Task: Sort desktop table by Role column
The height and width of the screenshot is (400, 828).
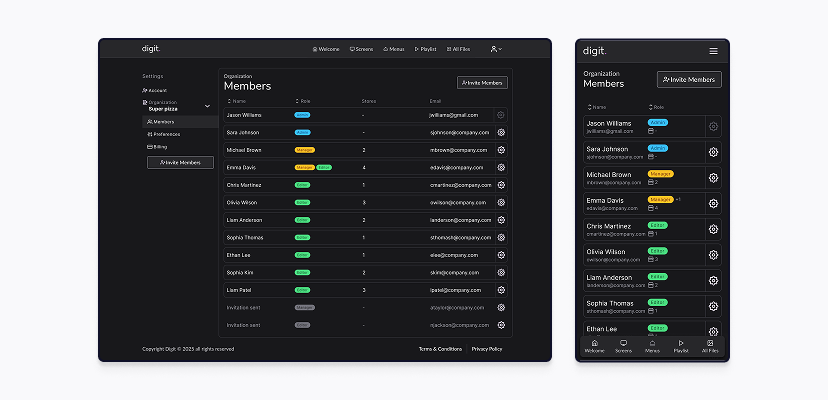Action: [x=303, y=101]
